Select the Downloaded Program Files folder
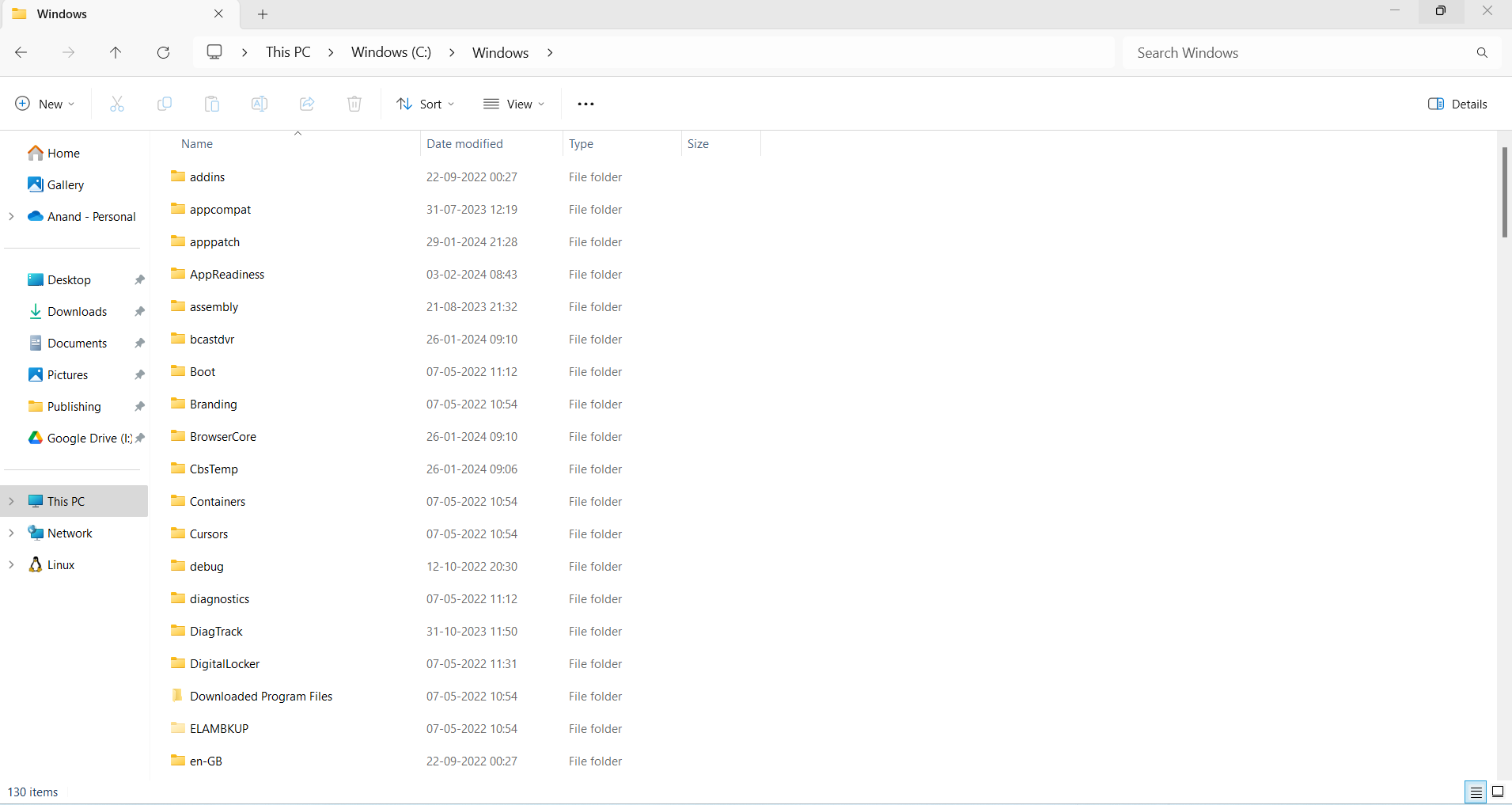 [261, 696]
